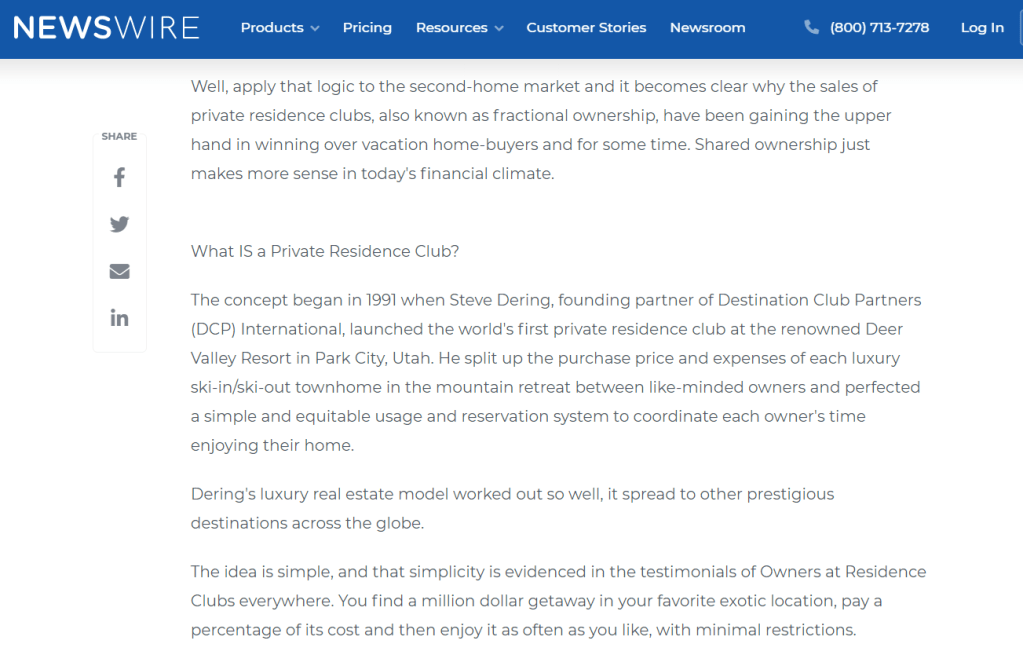1023x666 pixels.
Task: Open the Products menu
Action: (272, 28)
